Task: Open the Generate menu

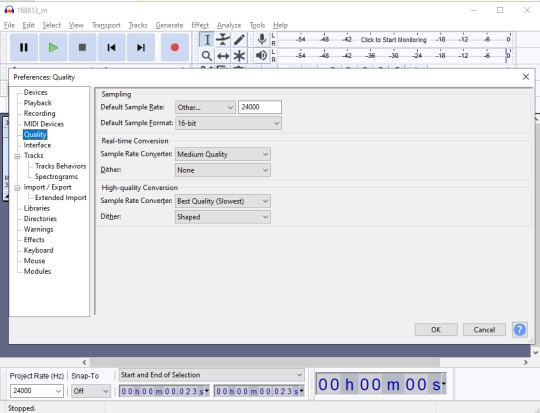Action: coord(169,25)
